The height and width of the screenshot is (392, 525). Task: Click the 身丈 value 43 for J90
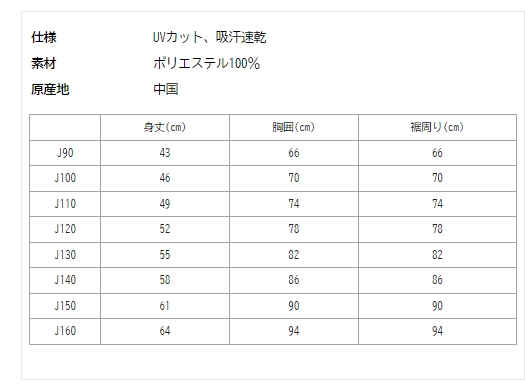[165, 153]
